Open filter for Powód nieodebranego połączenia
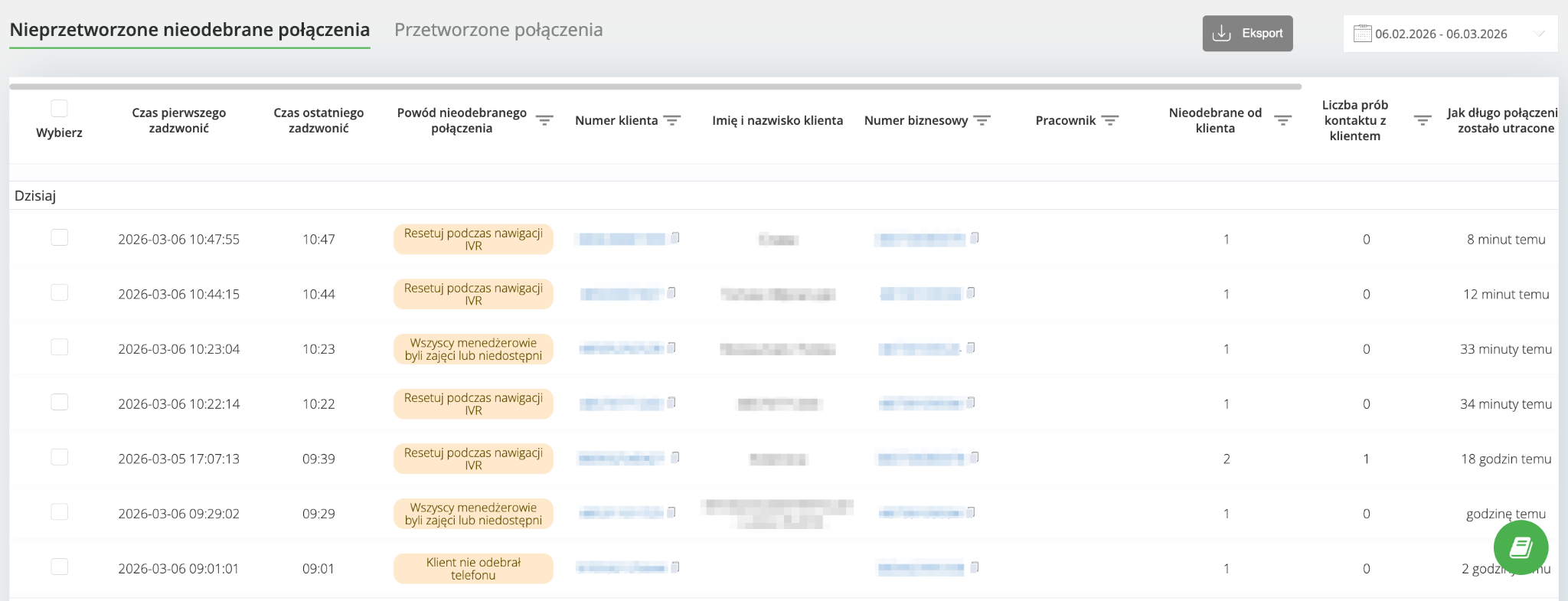Viewport: 1568px width, 601px height. pos(544,120)
